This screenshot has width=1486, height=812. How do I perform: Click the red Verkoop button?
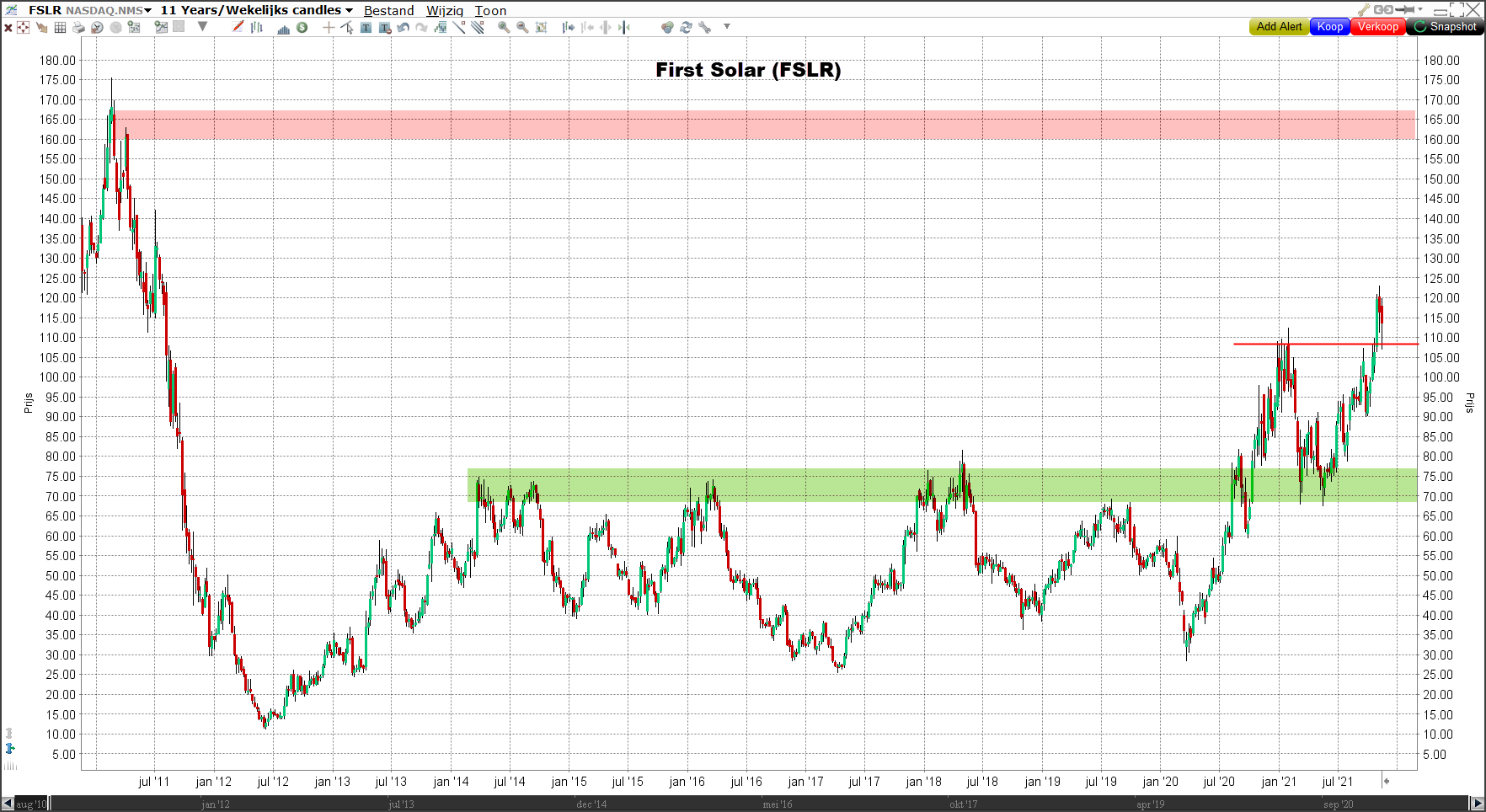point(1378,27)
